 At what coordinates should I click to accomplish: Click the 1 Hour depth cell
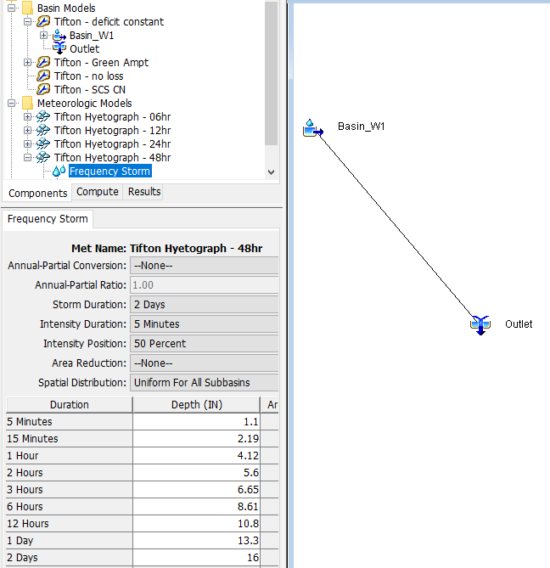click(x=196, y=455)
